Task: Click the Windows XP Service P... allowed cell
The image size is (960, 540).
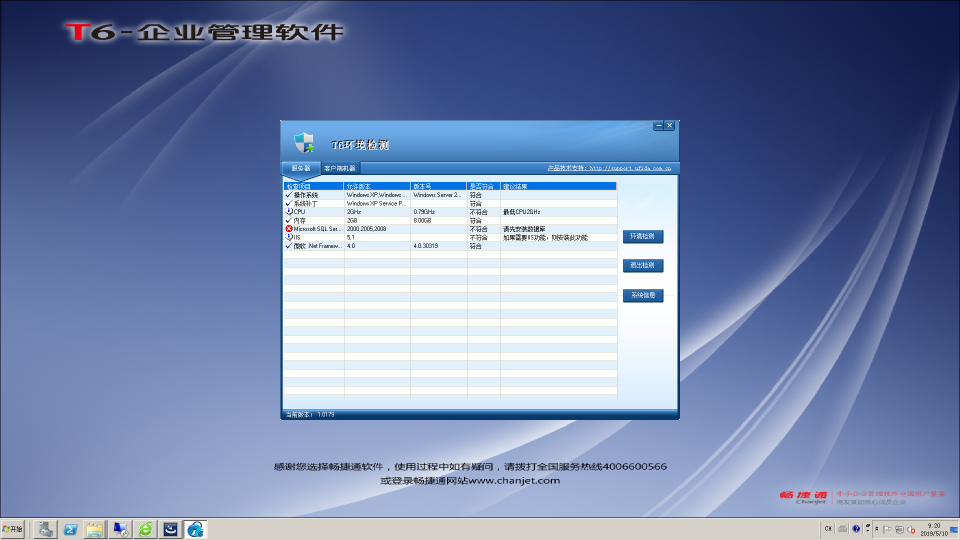Action: [376, 203]
